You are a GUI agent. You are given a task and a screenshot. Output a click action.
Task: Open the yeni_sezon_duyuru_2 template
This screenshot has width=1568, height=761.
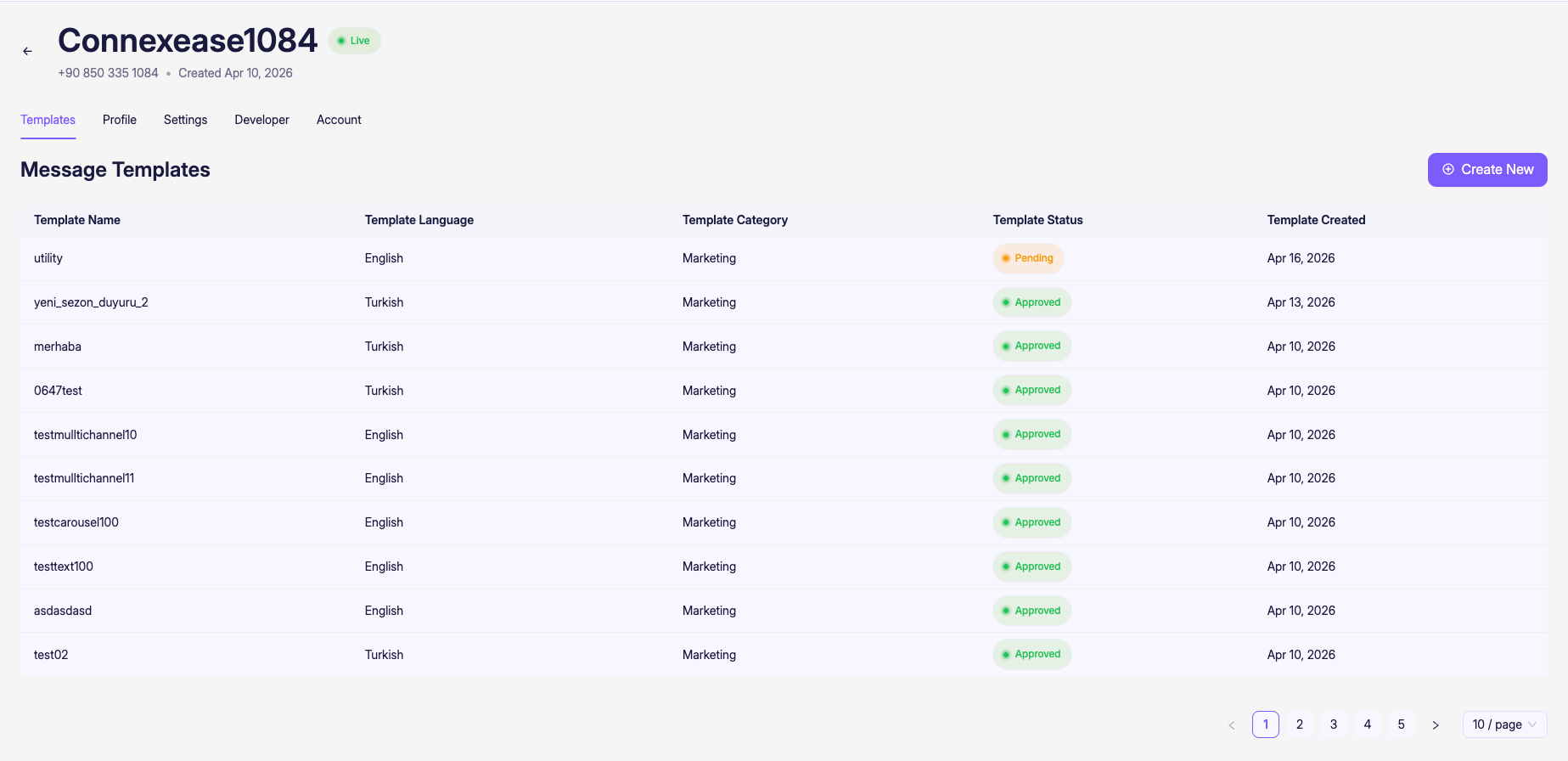(784, 302)
